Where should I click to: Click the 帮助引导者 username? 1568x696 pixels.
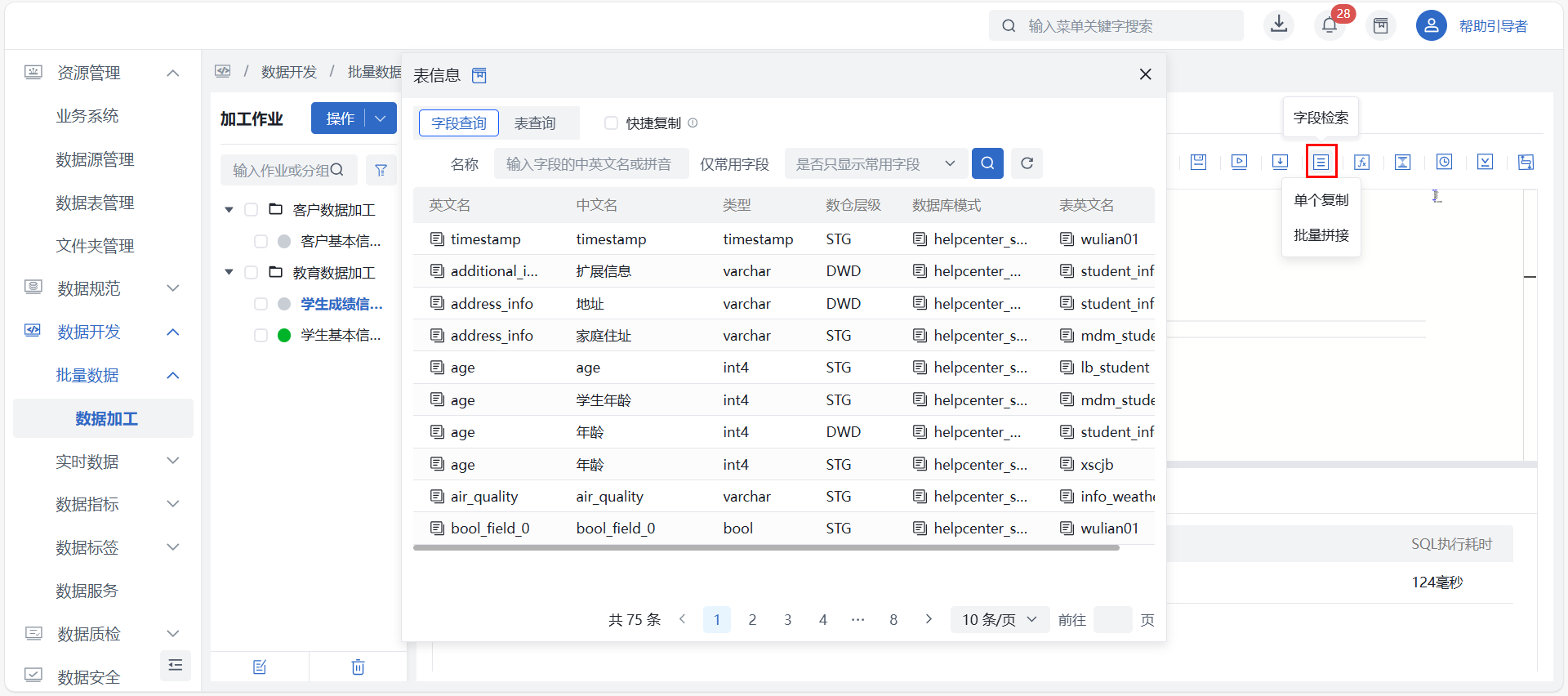[x=1493, y=26]
